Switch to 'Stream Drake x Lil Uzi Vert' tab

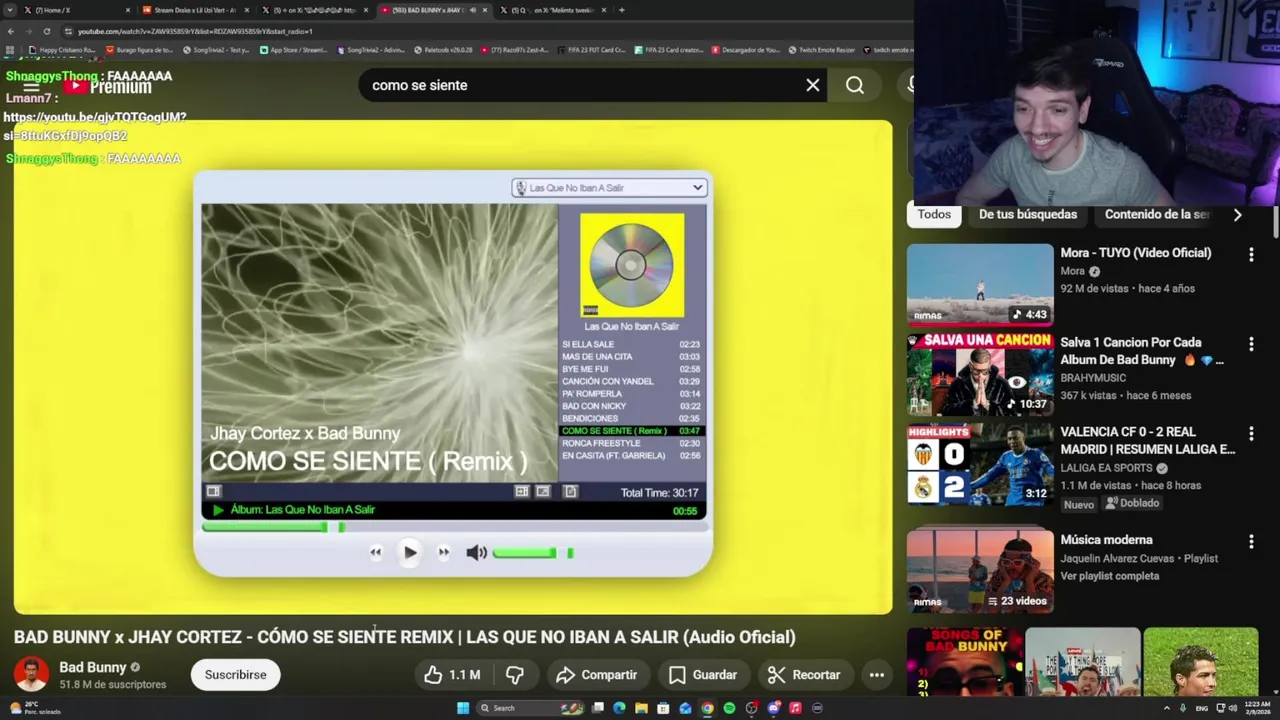(194, 10)
